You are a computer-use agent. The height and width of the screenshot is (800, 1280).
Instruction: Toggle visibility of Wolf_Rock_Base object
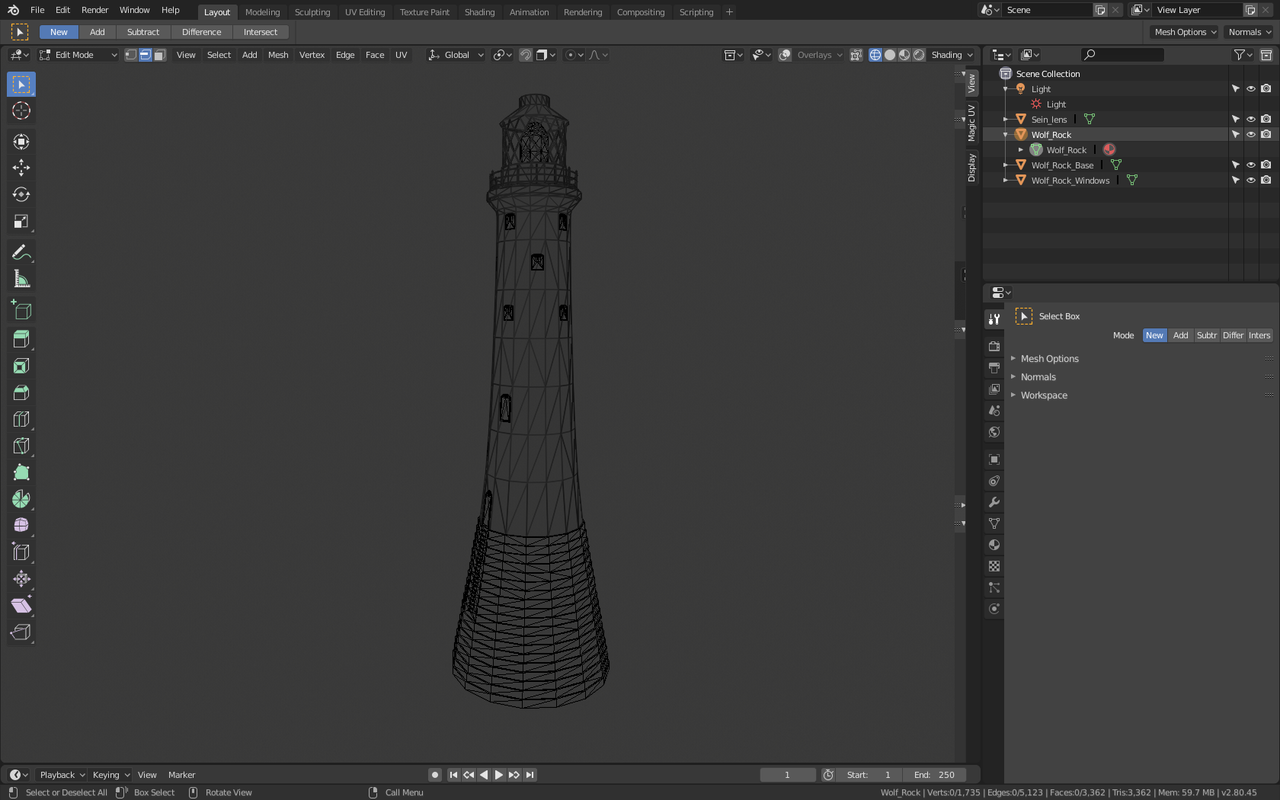point(1250,165)
